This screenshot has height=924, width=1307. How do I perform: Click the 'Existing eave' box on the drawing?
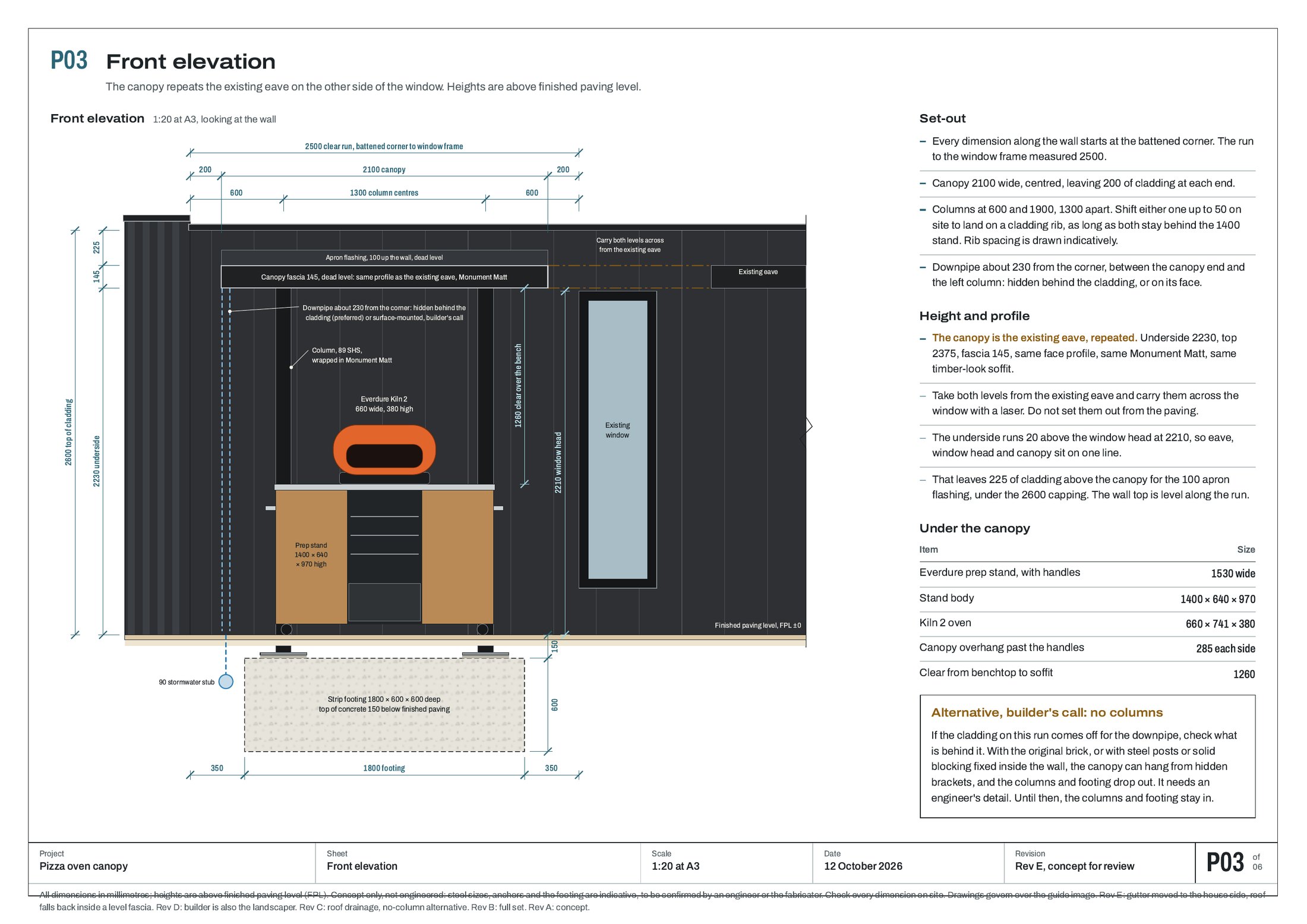pos(758,277)
